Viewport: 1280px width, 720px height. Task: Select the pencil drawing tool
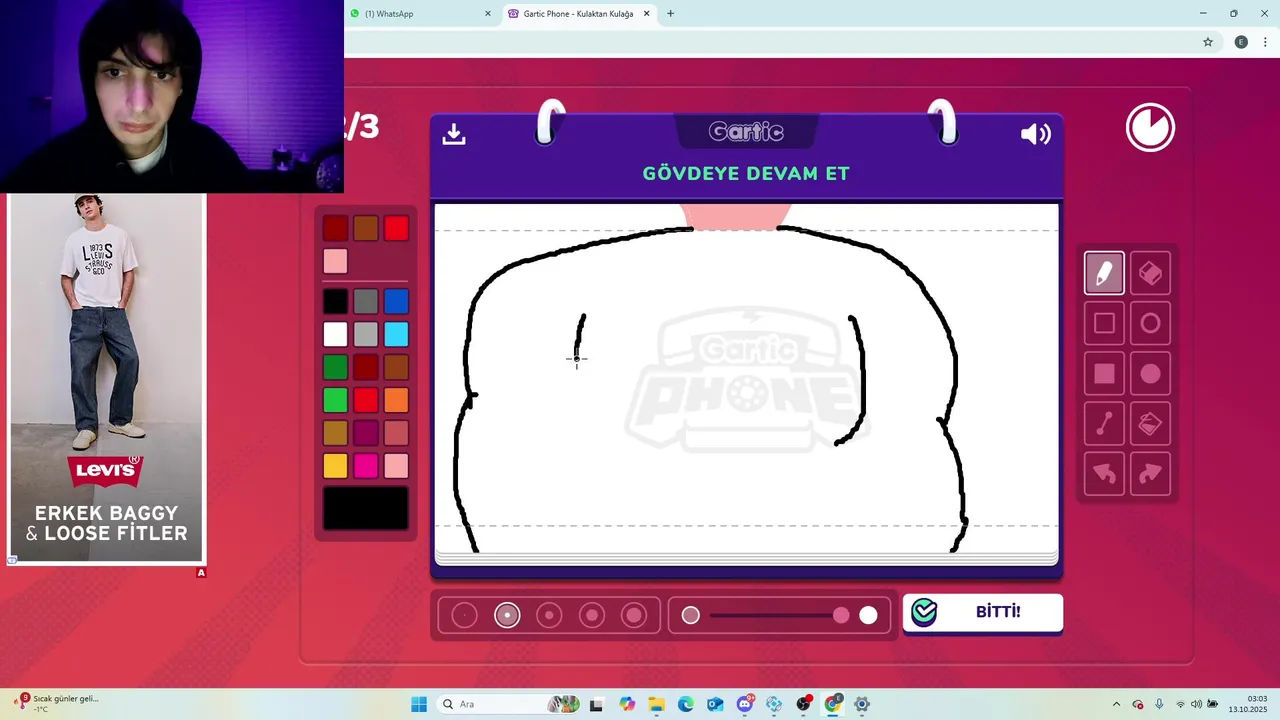coord(1104,273)
